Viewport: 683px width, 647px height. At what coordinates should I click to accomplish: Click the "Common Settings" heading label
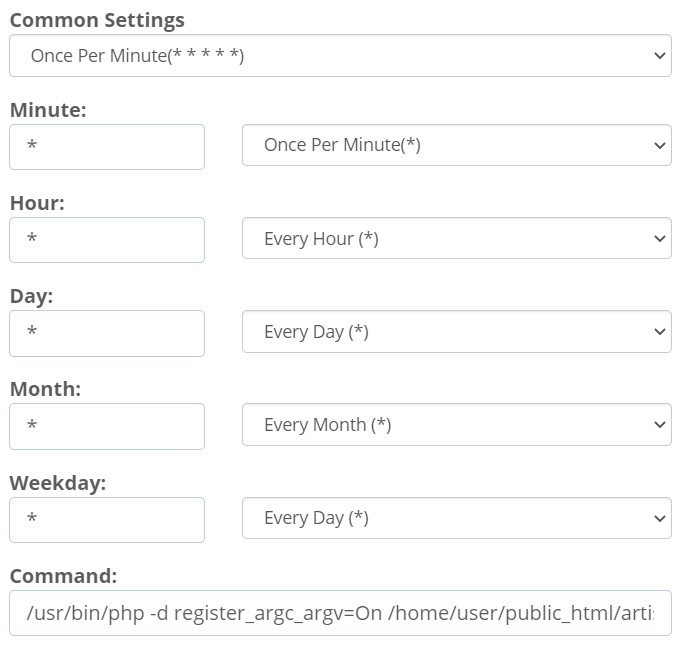point(97,20)
